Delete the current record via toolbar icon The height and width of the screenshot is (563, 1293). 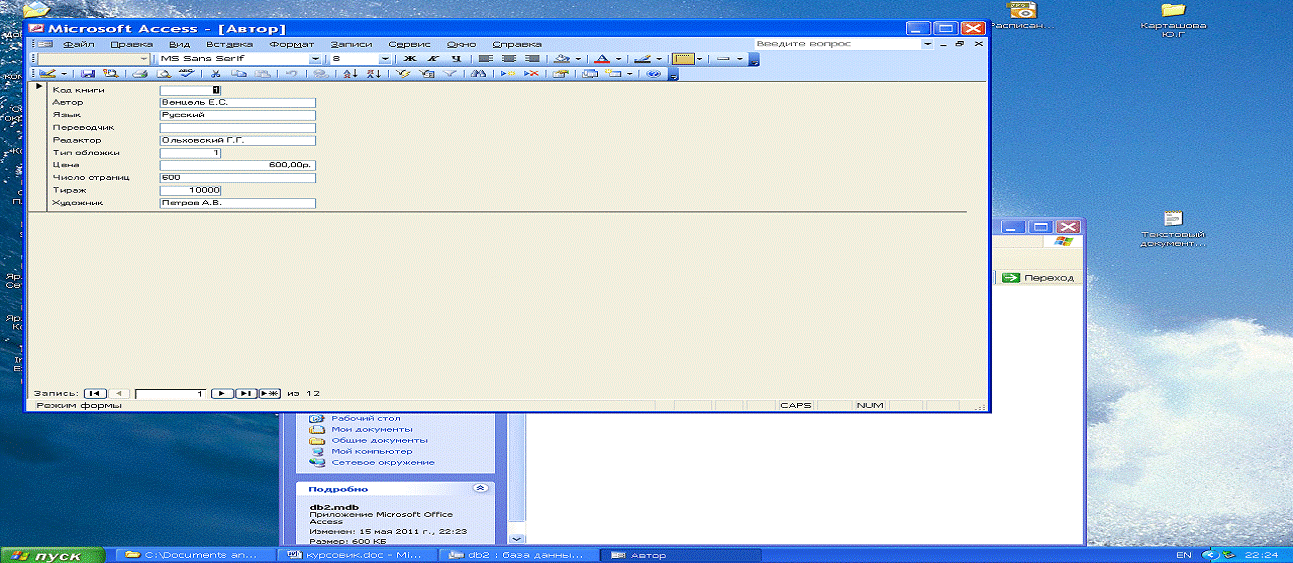pyautogui.click(x=532, y=74)
